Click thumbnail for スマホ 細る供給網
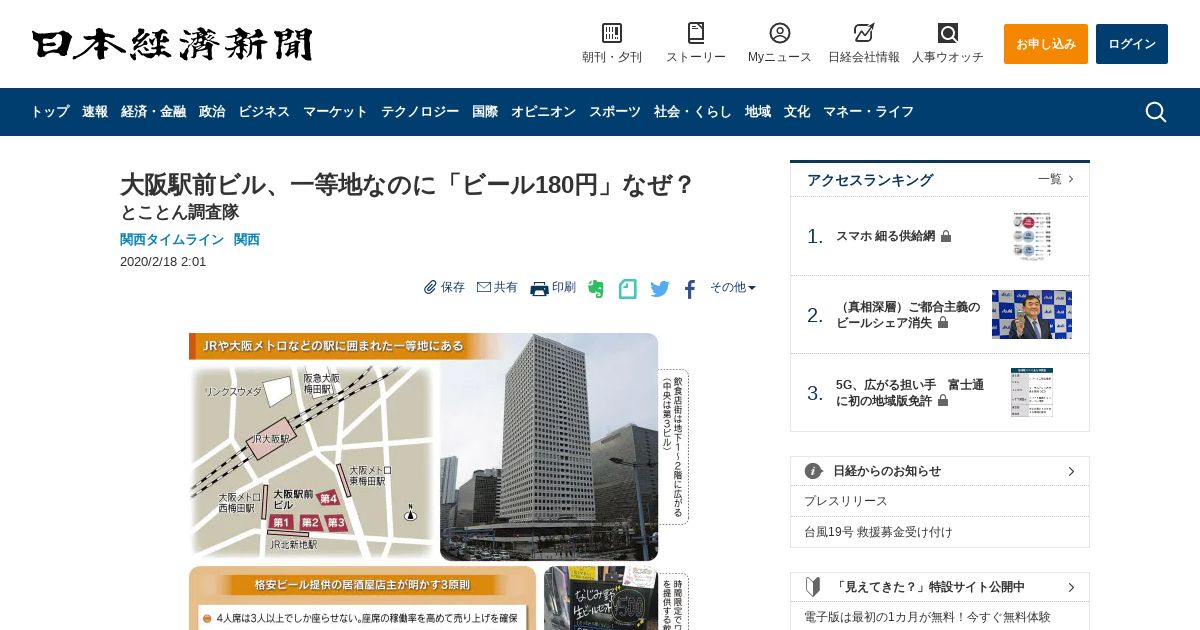 tap(1032, 236)
